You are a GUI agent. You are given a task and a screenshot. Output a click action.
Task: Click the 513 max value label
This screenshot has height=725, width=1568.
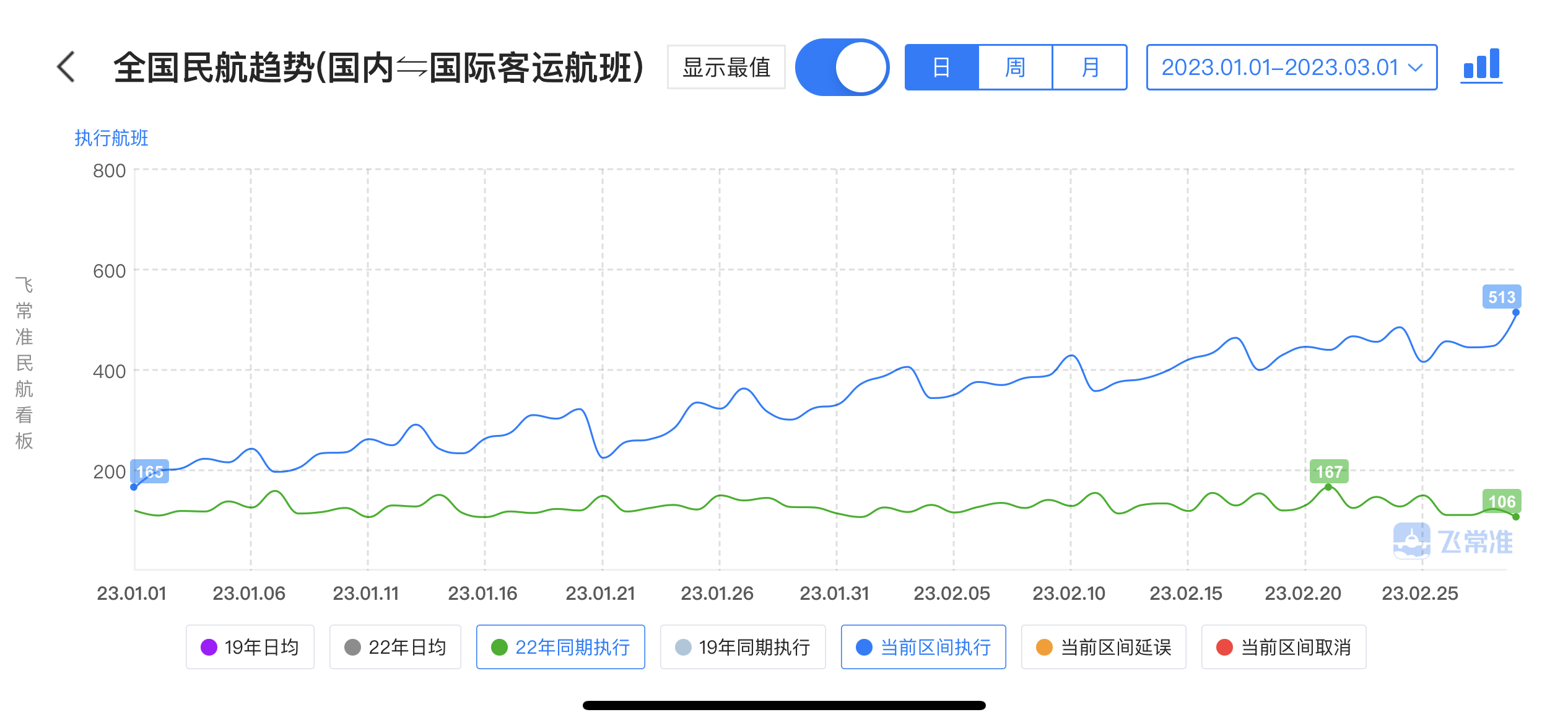click(x=1501, y=297)
